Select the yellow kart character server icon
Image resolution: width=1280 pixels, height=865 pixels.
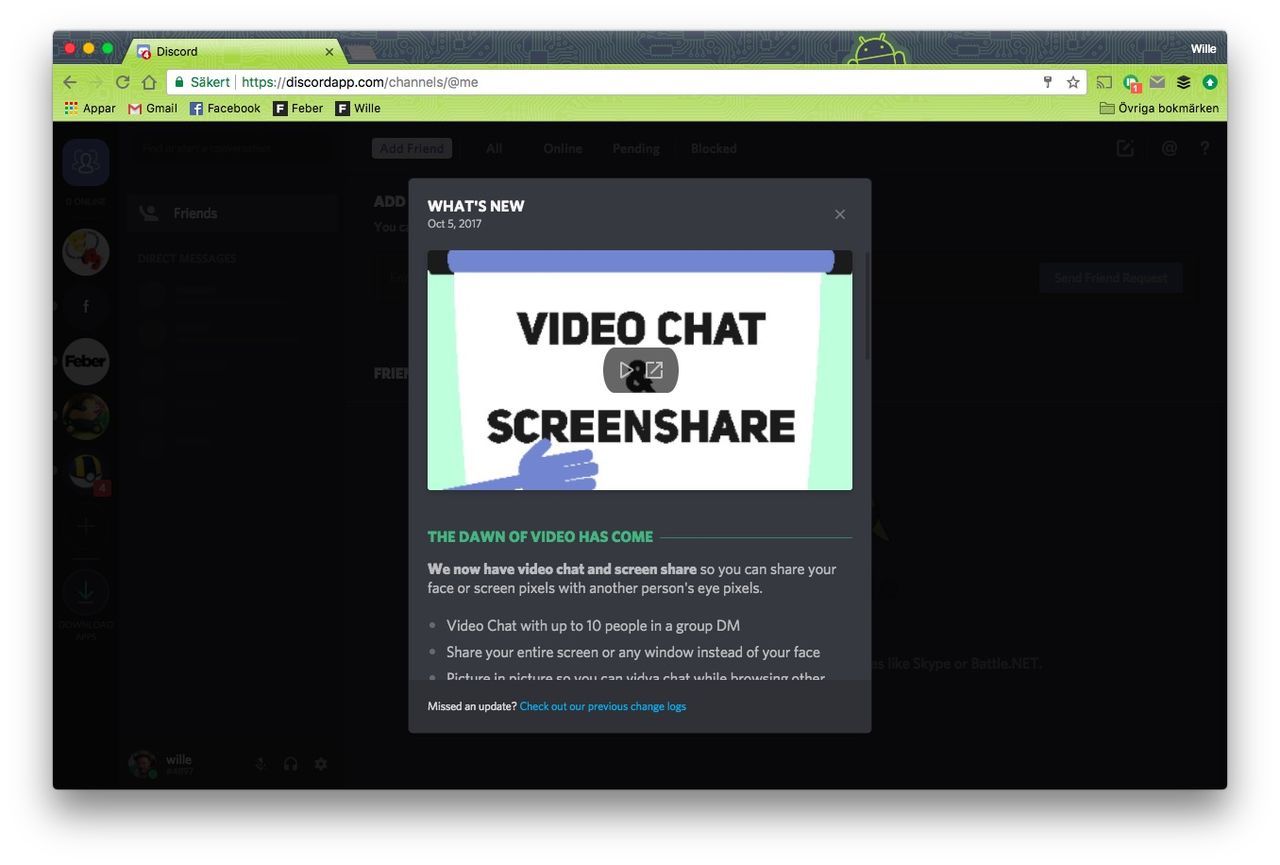pyautogui.click(x=86, y=416)
